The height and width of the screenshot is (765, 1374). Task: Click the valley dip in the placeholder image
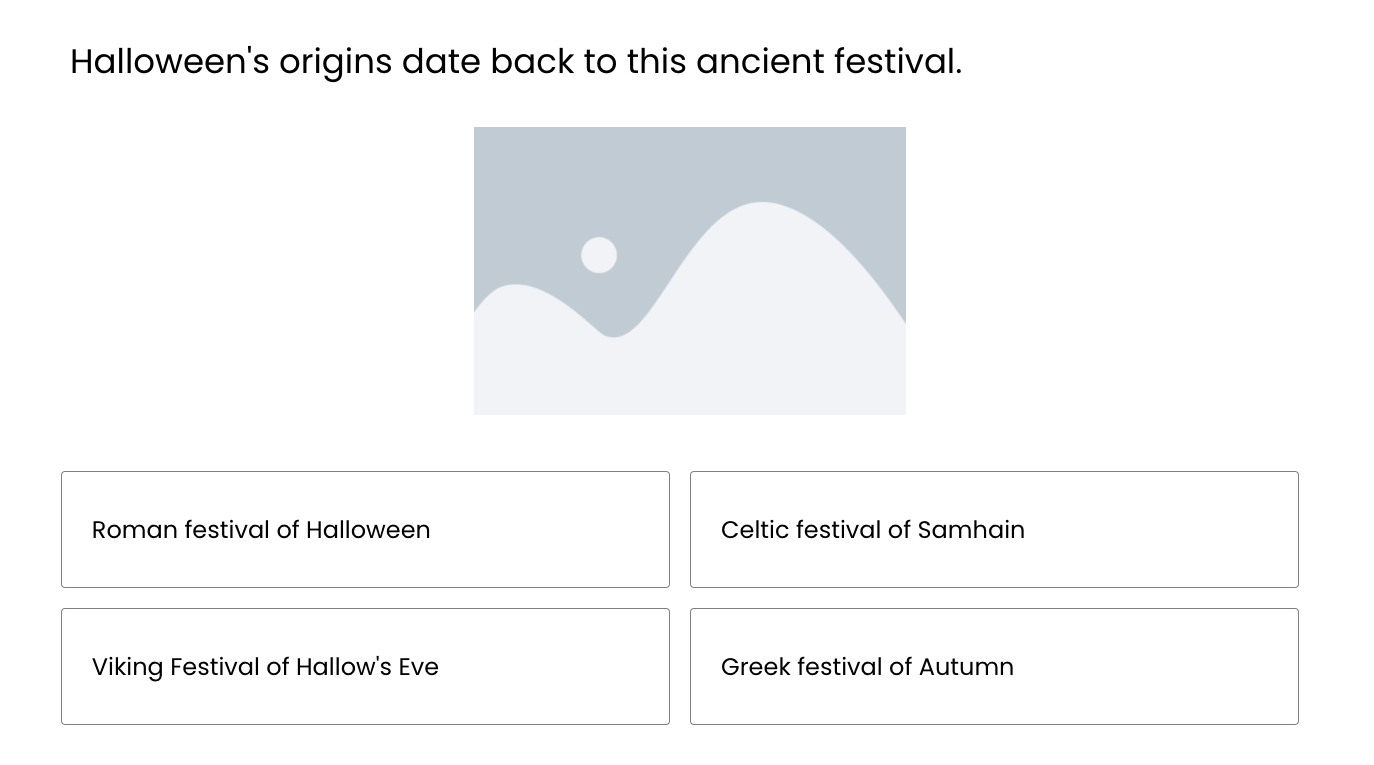coord(613,330)
